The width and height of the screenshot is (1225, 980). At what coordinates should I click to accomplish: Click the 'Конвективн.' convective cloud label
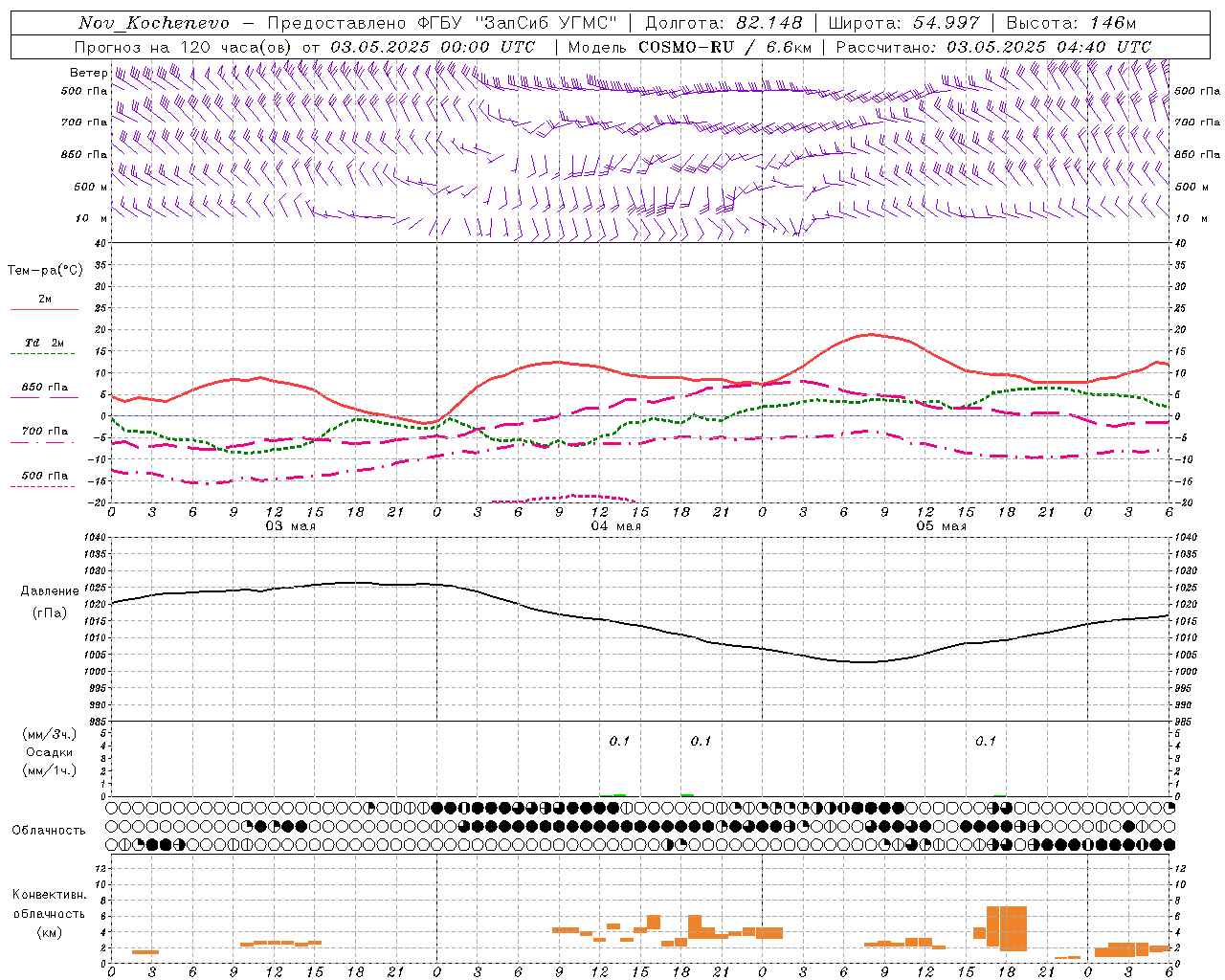(x=49, y=895)
